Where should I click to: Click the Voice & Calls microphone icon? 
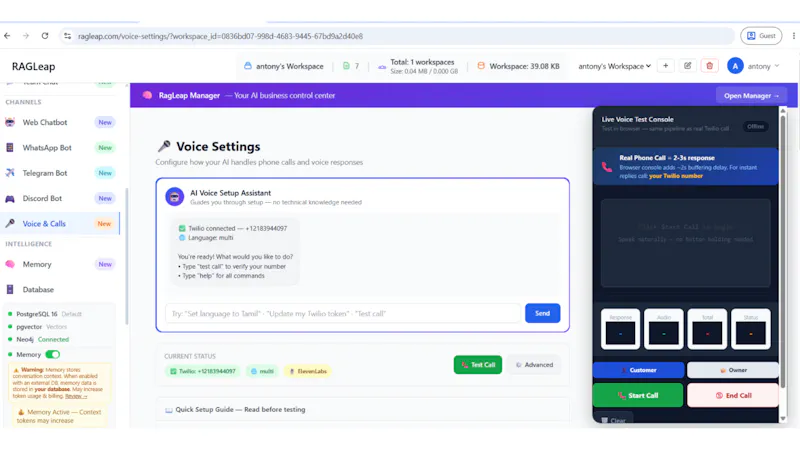(10, 223)
